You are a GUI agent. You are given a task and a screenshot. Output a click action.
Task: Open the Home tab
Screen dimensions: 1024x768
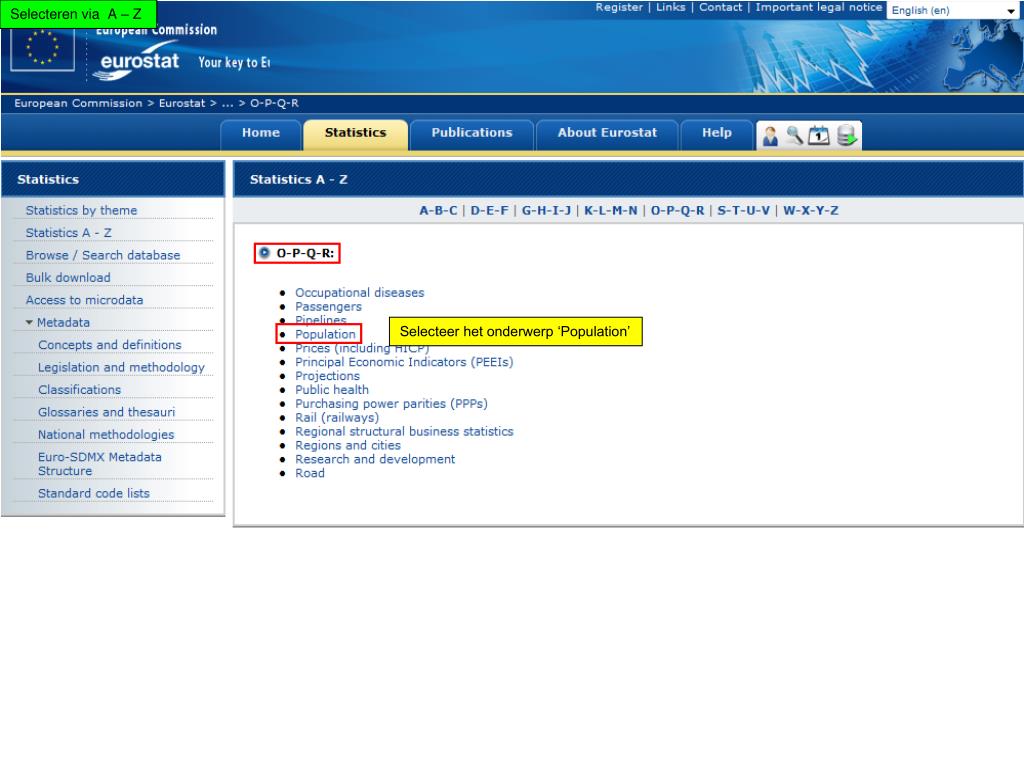click(261, 133)
